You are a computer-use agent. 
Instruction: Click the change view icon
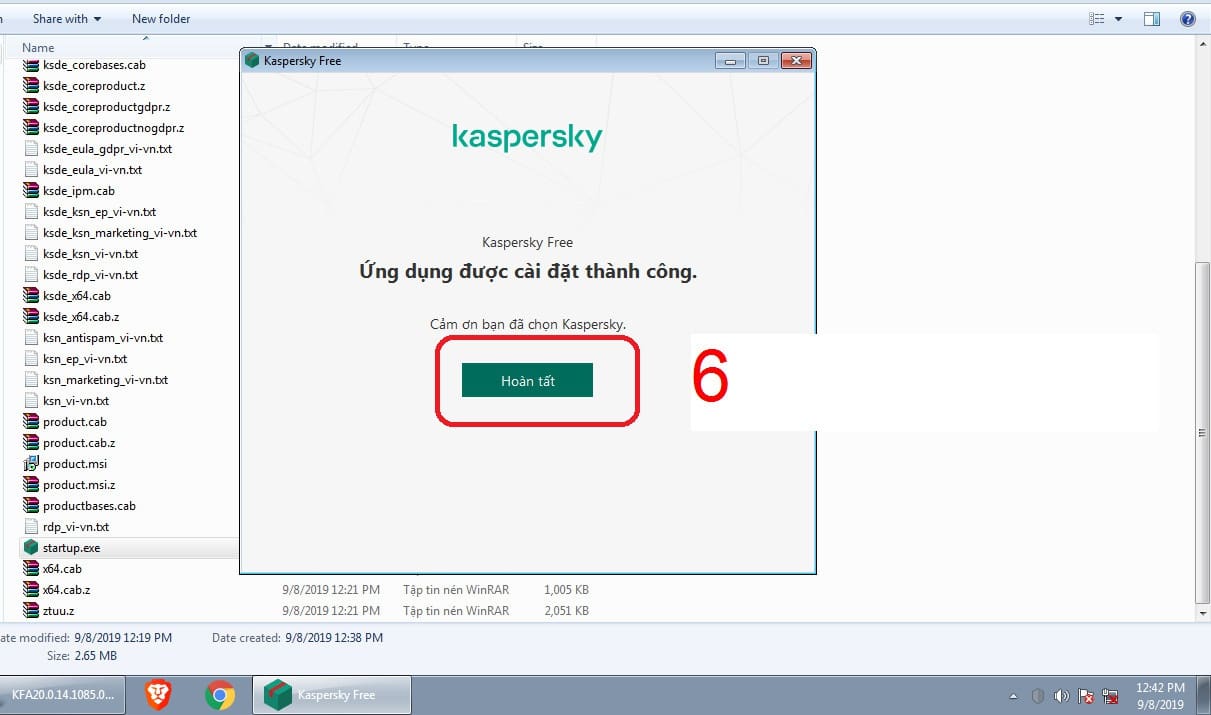[1097, 19]
